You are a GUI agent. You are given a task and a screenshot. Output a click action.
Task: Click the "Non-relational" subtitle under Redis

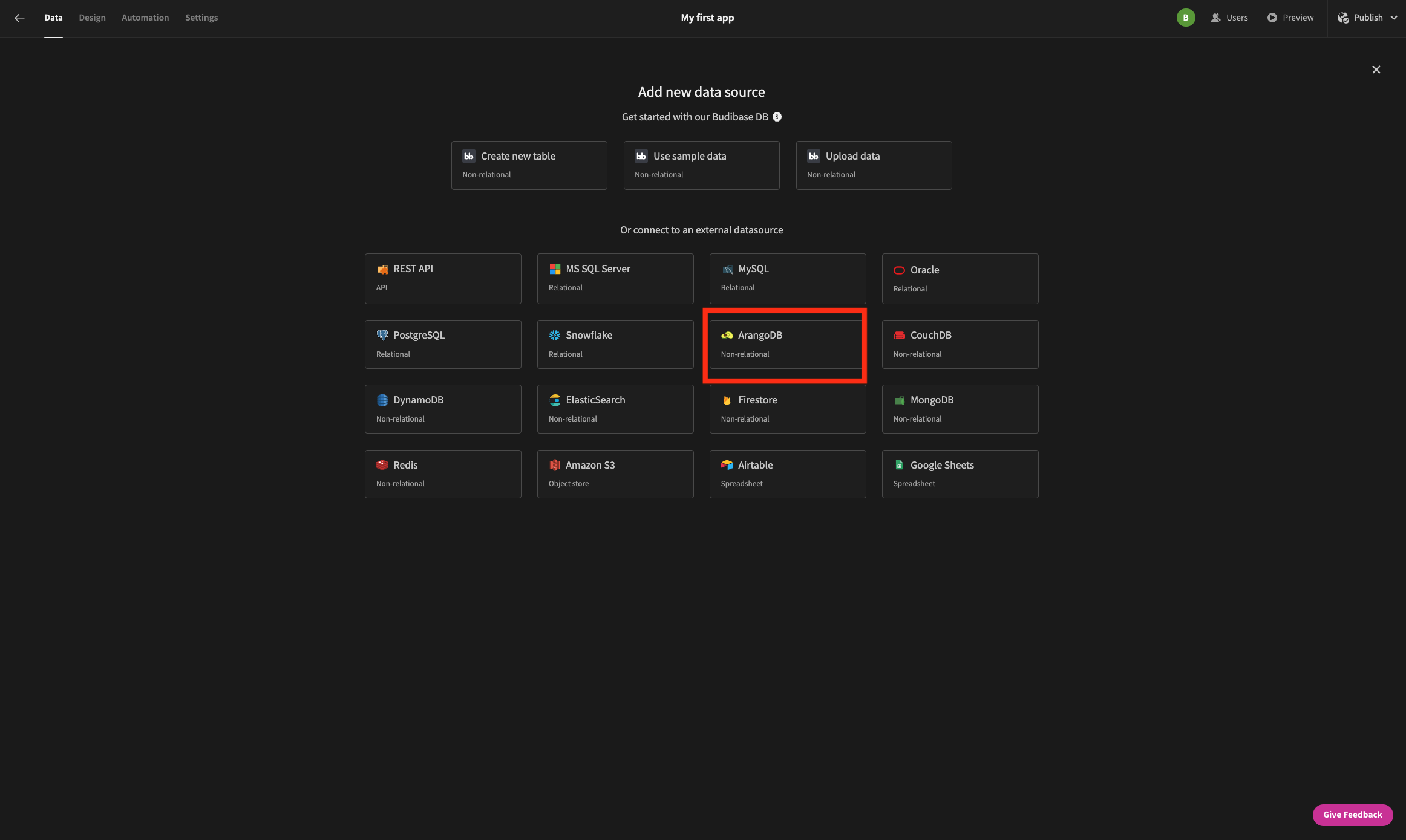pos(401,484)
